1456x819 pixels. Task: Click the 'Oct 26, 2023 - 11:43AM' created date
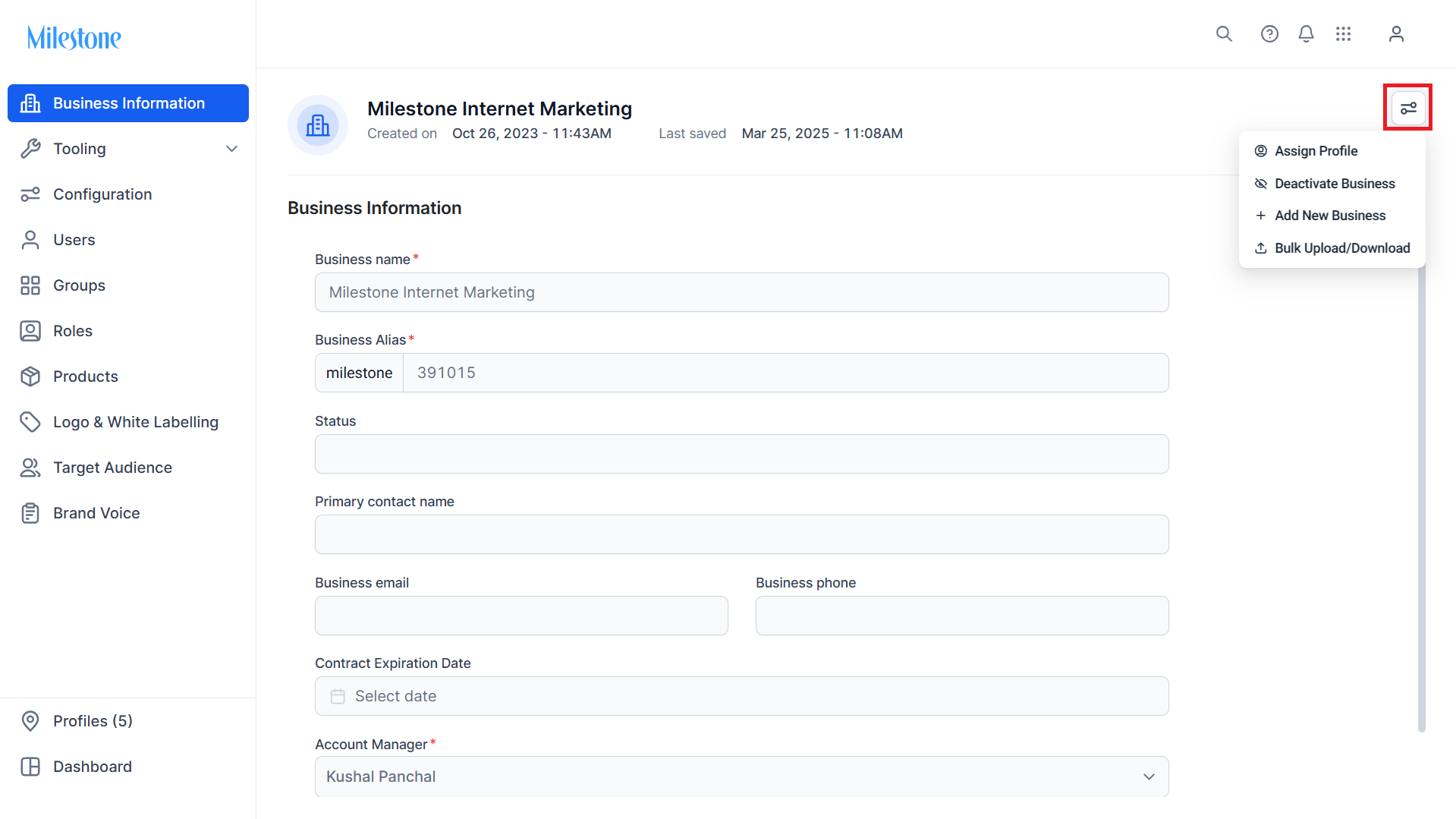click(532, 134)
